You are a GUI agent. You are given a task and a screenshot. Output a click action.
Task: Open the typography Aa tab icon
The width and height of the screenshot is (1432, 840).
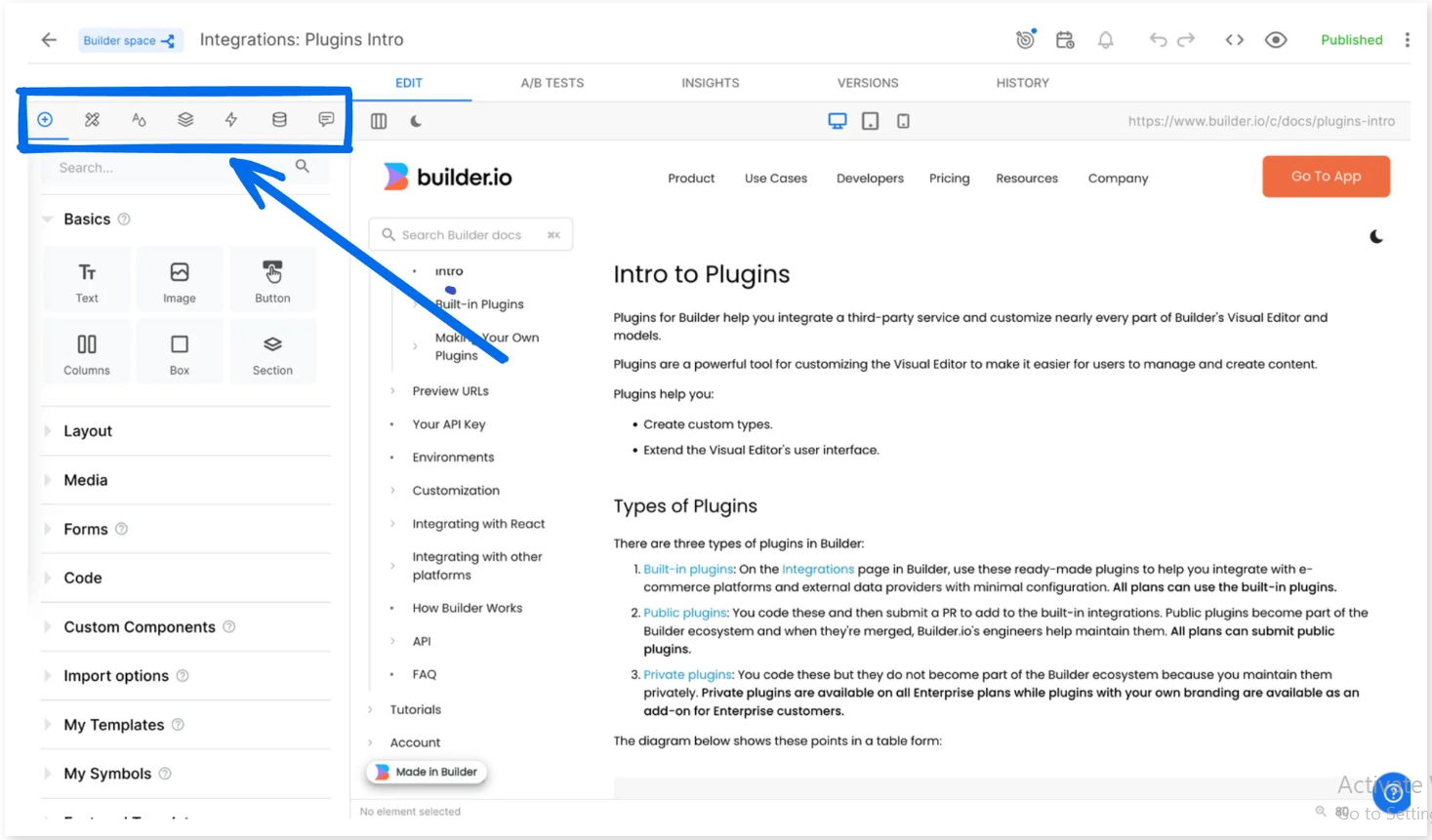pyautogui.click(x=139, y=119)
